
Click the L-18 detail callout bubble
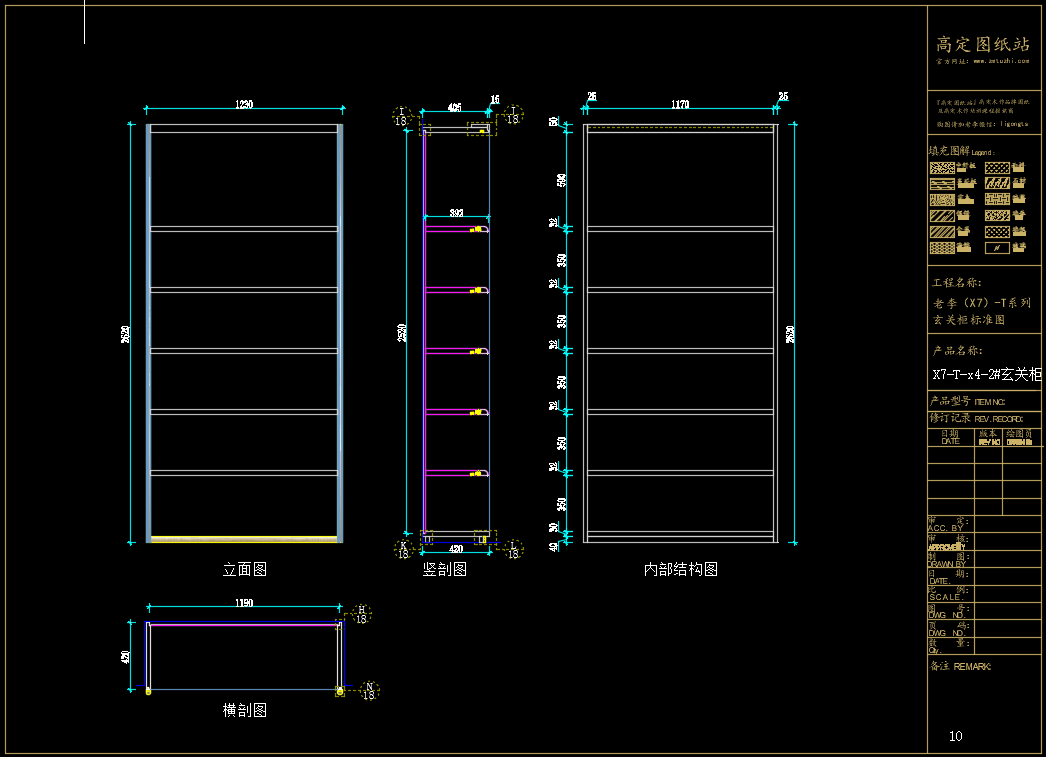coord(513,550)
